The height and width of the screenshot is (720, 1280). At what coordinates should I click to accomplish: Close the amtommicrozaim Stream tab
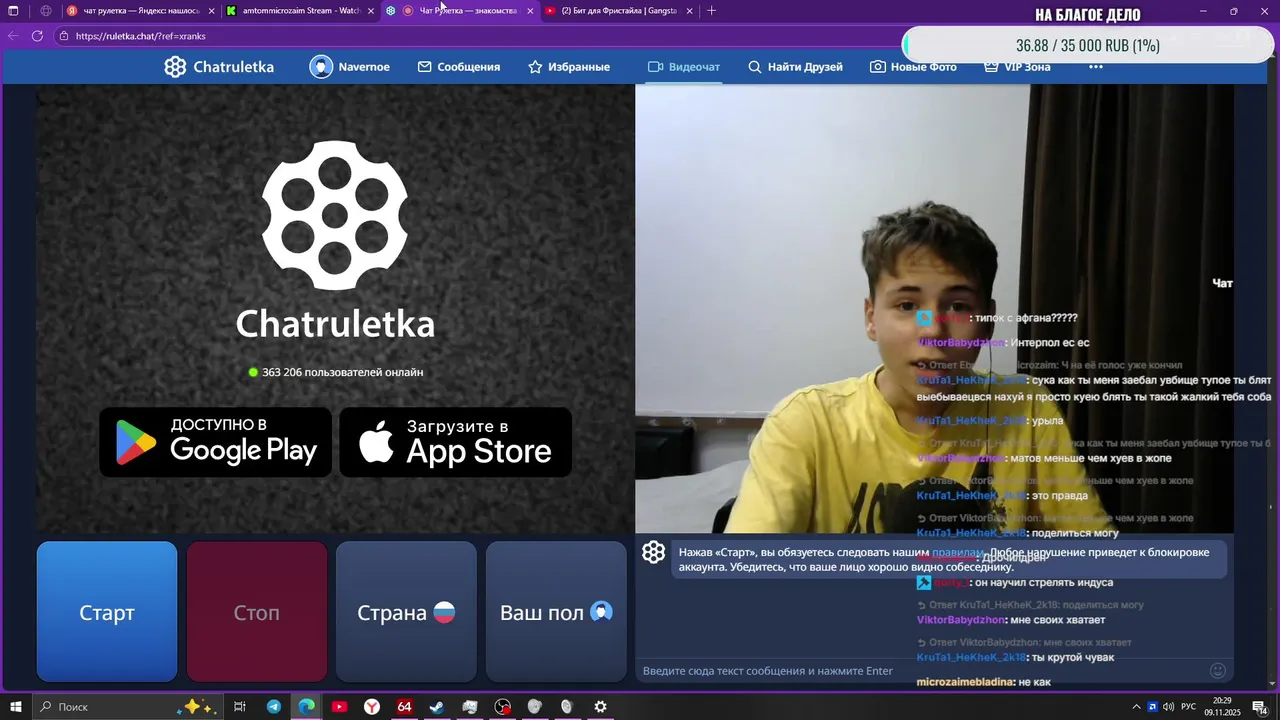coord(371,11)
